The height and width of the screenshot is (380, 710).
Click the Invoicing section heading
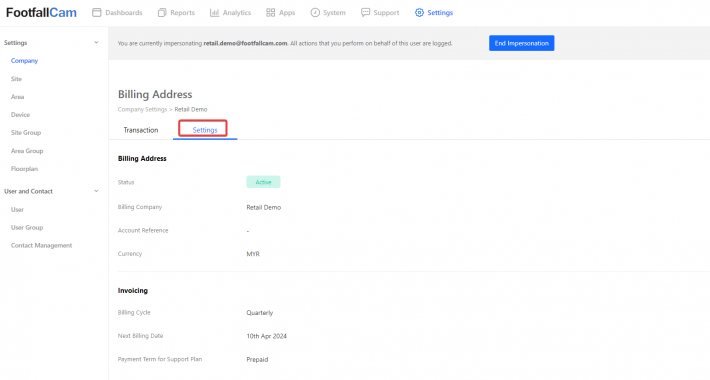pos(133,291)
